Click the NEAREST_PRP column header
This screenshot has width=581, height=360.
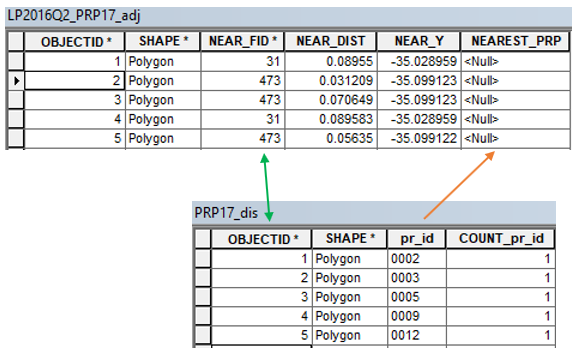(515, 41)
